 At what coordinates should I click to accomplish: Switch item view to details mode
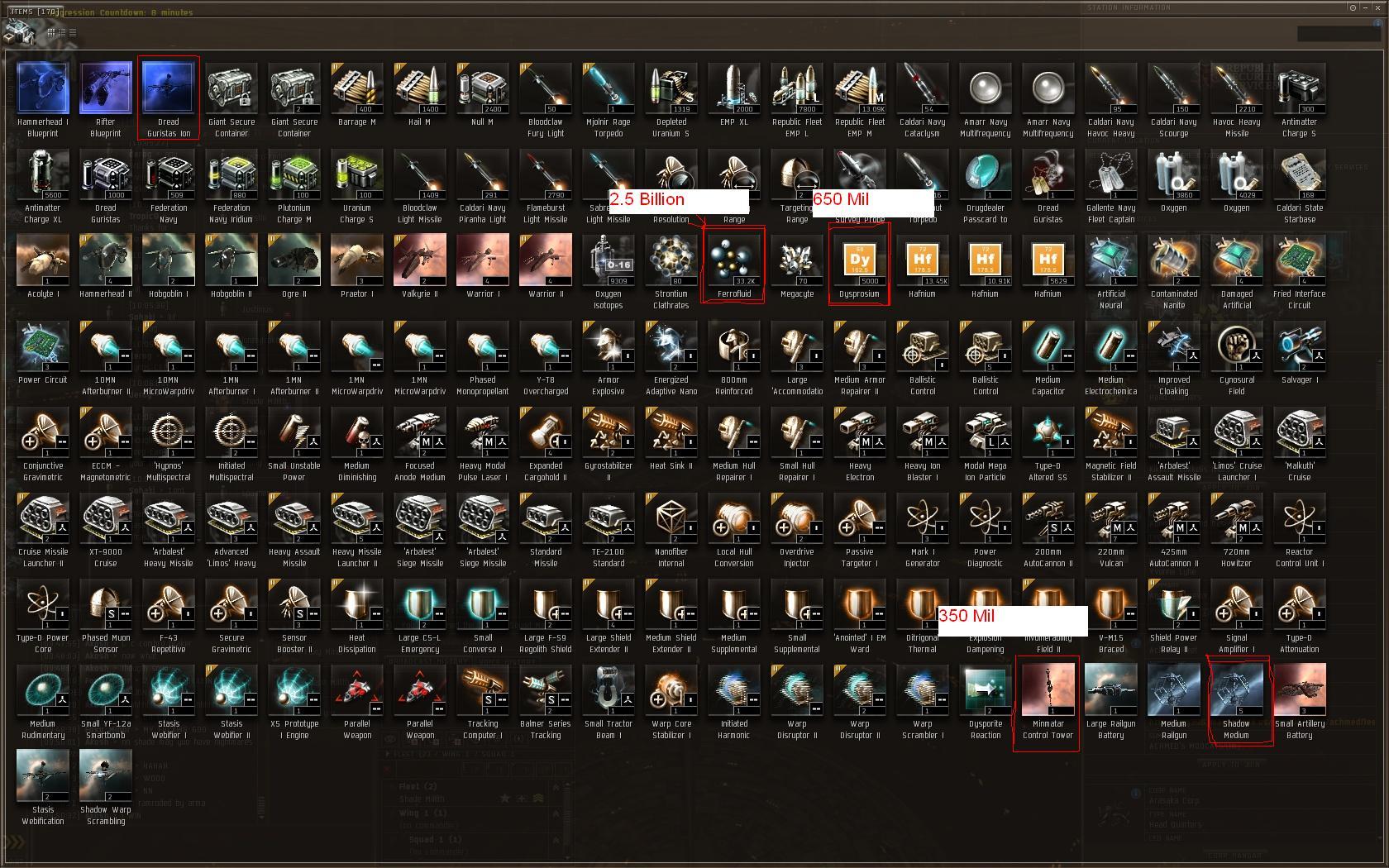click(x=62, y=33)
